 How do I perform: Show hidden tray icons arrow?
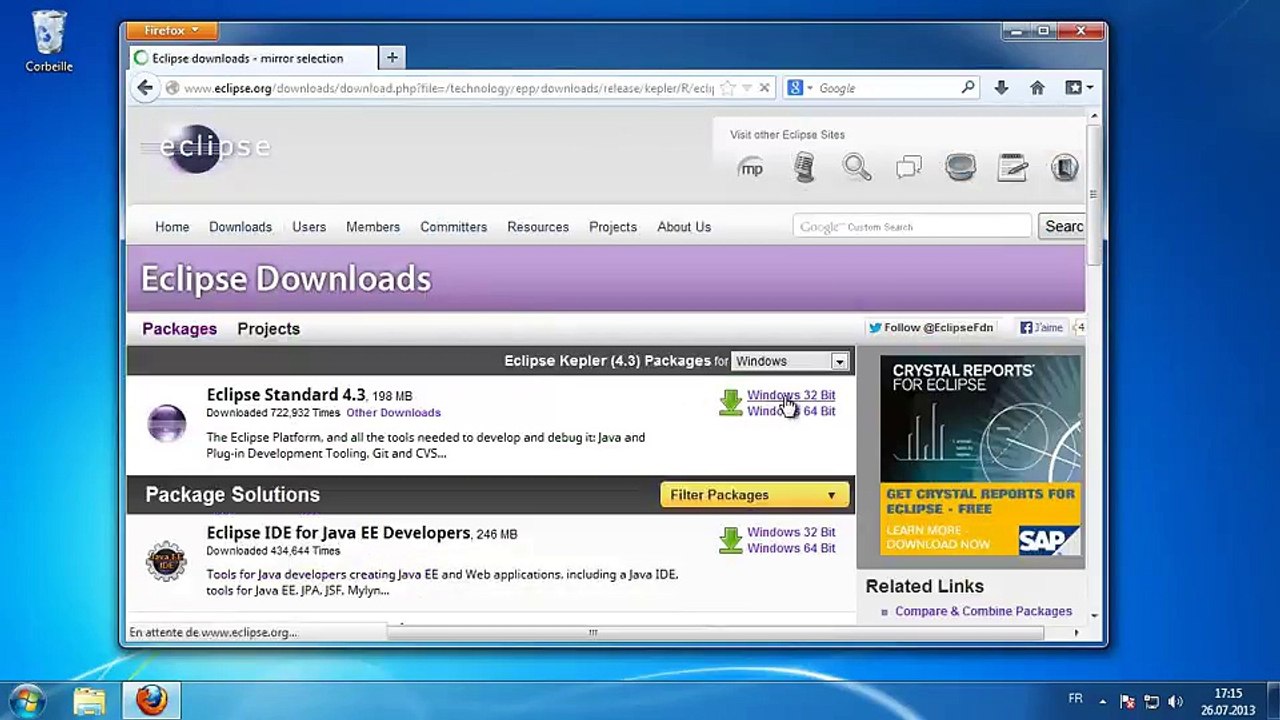pos(1103,701)
